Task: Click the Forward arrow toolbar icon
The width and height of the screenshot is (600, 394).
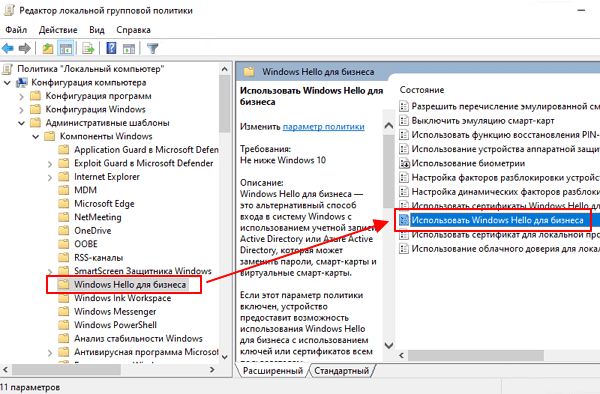Action: [x=25, y=49]
